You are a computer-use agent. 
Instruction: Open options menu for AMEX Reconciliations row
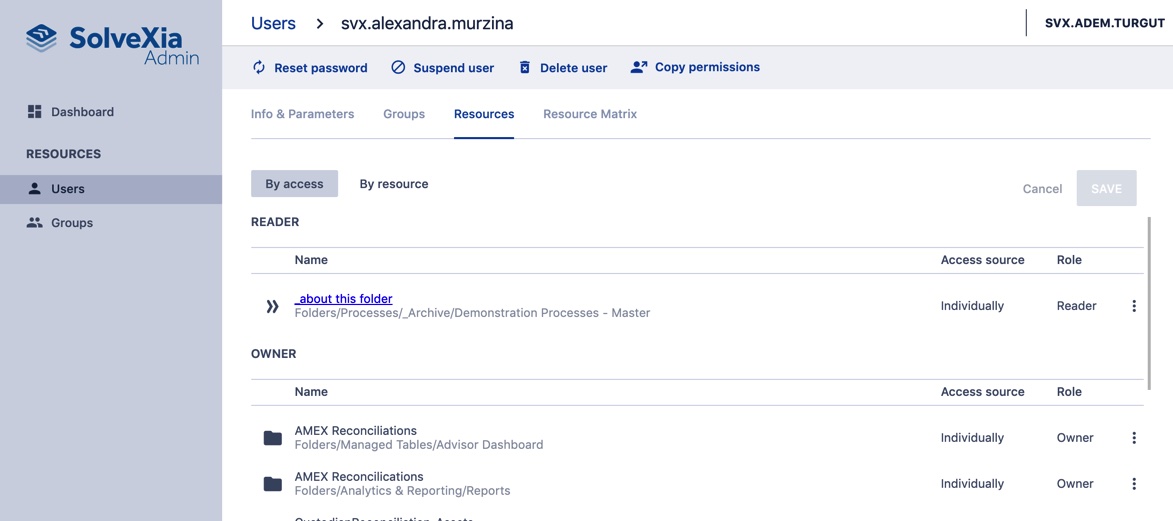pos(1134,438)
